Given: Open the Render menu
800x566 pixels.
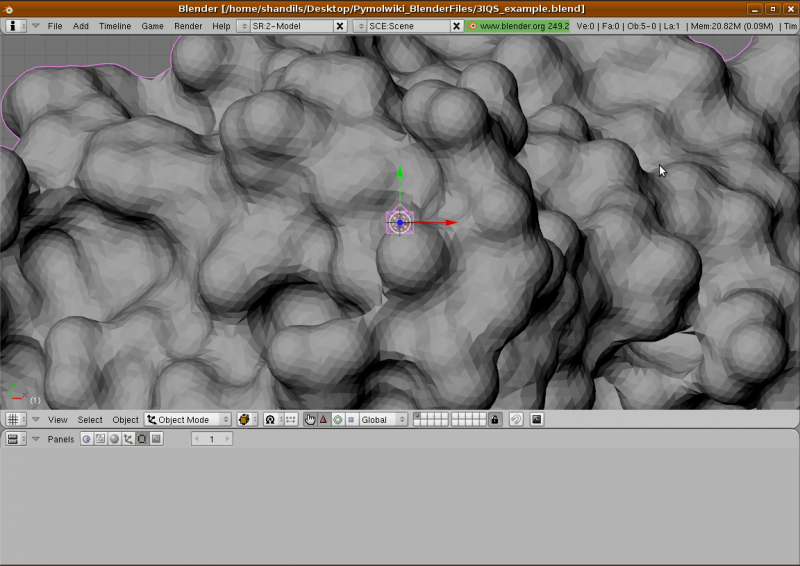Looking at the screenshot, I should [188, 26].
